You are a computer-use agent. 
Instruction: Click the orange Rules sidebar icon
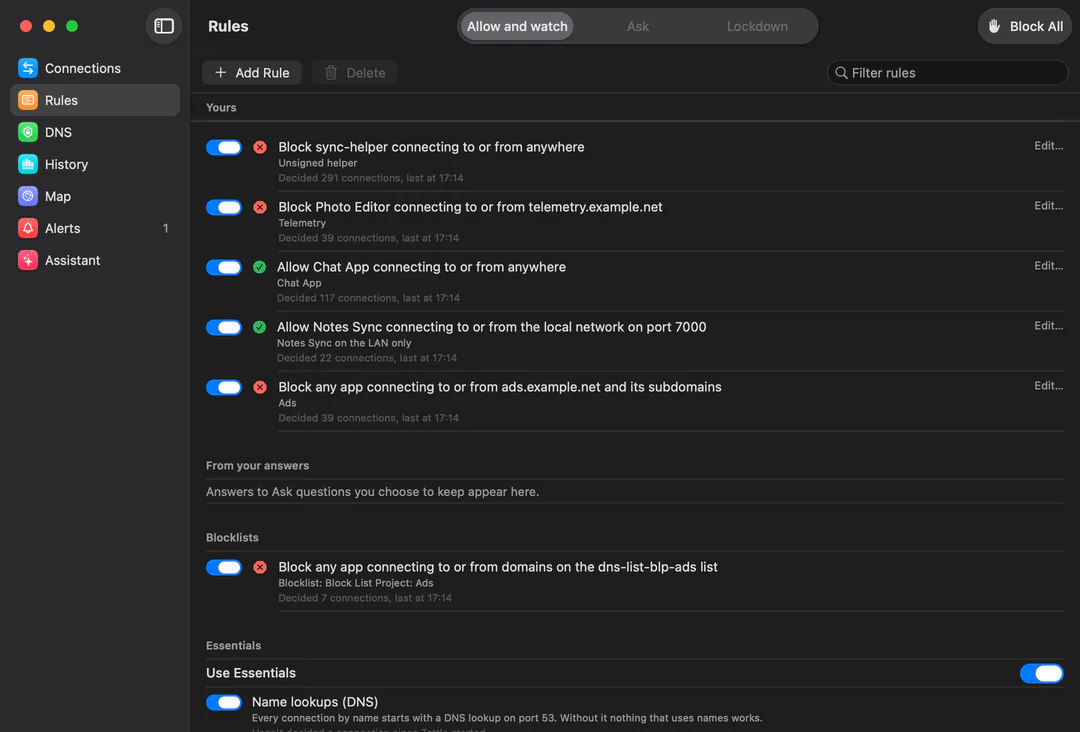pos(28,100)
